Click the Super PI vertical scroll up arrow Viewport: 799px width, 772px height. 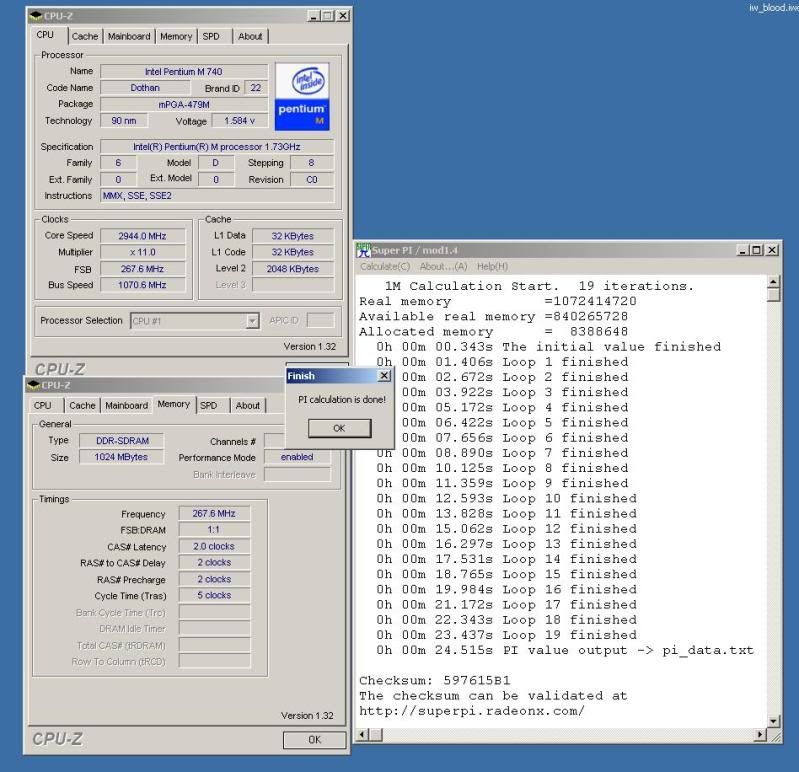[773, 282]
